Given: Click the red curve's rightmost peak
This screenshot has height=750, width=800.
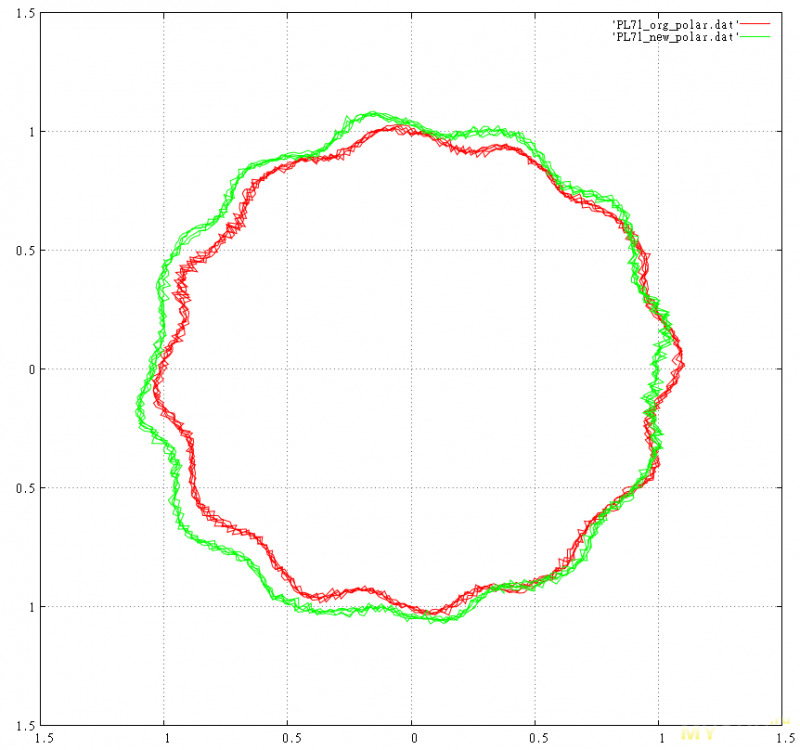Looking at the screenshot, I should pyautogui.click(x=683, y=364).
